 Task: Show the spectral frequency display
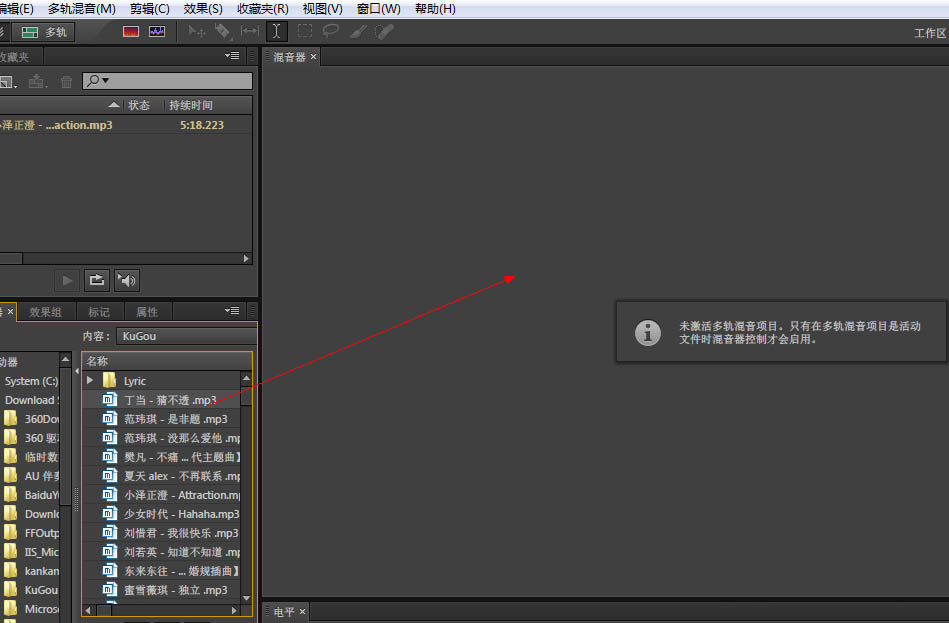[131, 32]
